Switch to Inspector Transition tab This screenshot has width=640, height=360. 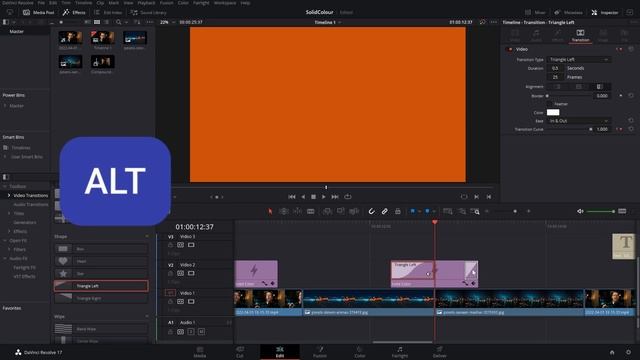[580, 36]
